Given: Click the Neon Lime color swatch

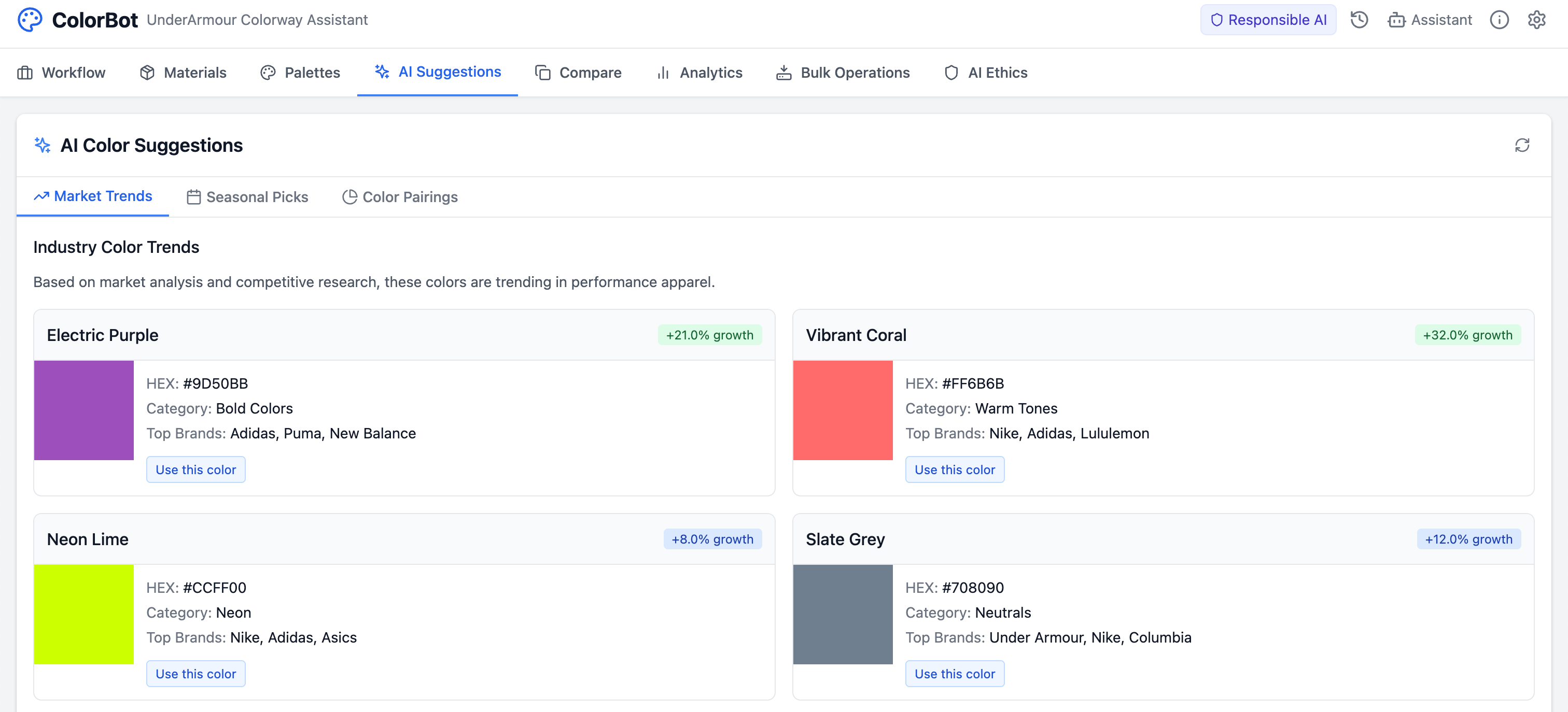Looking at the screenshot, I should point(83,614).
